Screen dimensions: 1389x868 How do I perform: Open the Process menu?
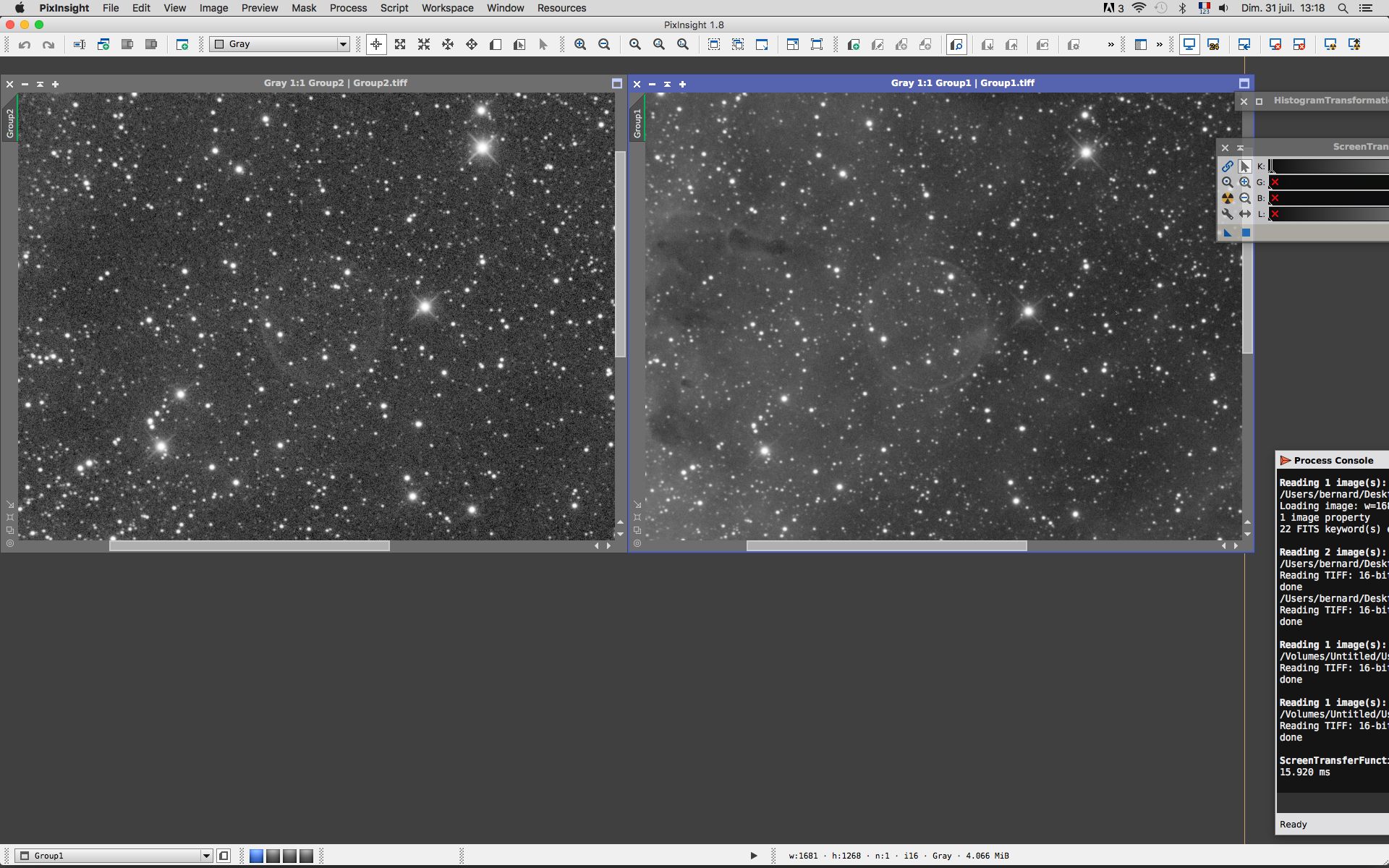pyautogui.click(x=348, y=8)
